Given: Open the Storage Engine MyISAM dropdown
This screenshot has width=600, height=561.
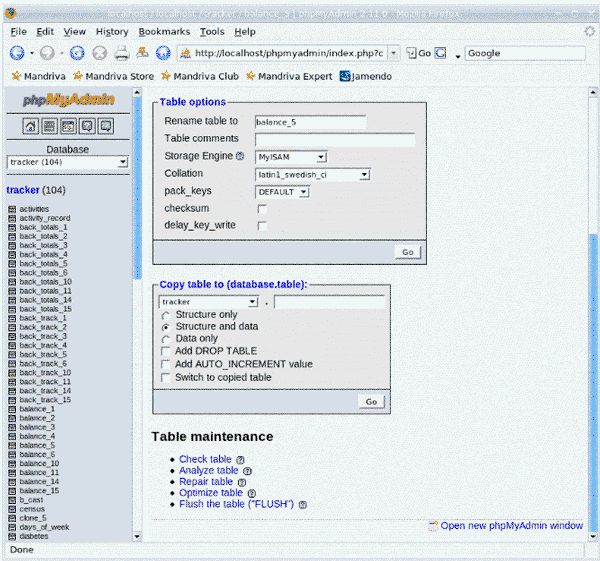Looking at the screenshot, I should coord(291,157).
